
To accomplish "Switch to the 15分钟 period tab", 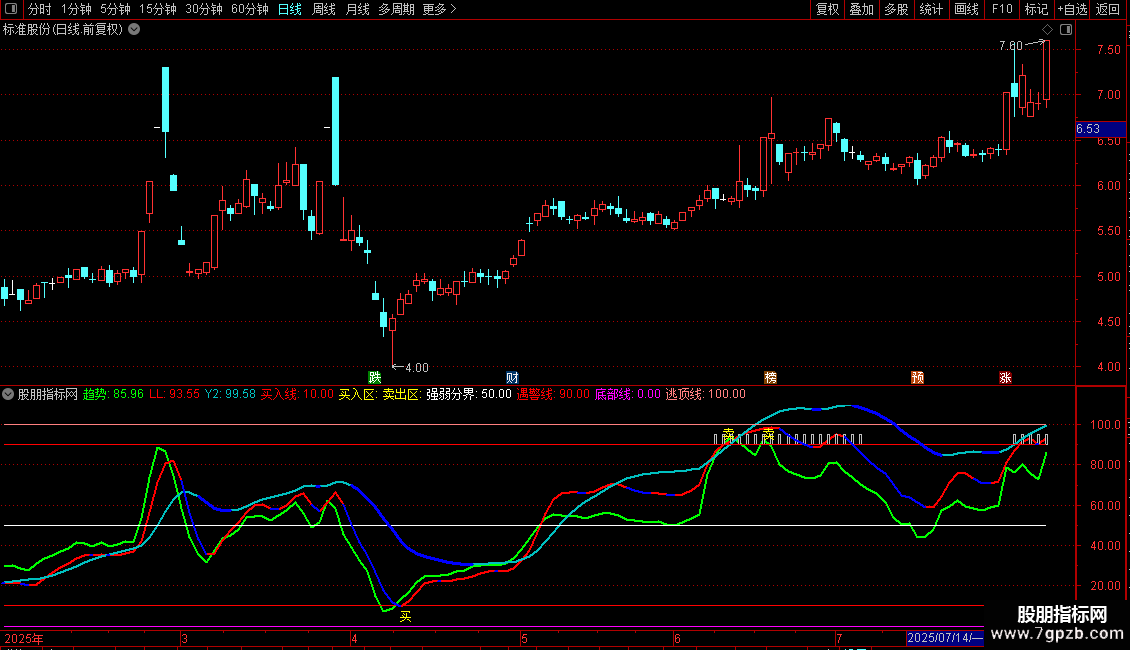I will pos(158,9).
